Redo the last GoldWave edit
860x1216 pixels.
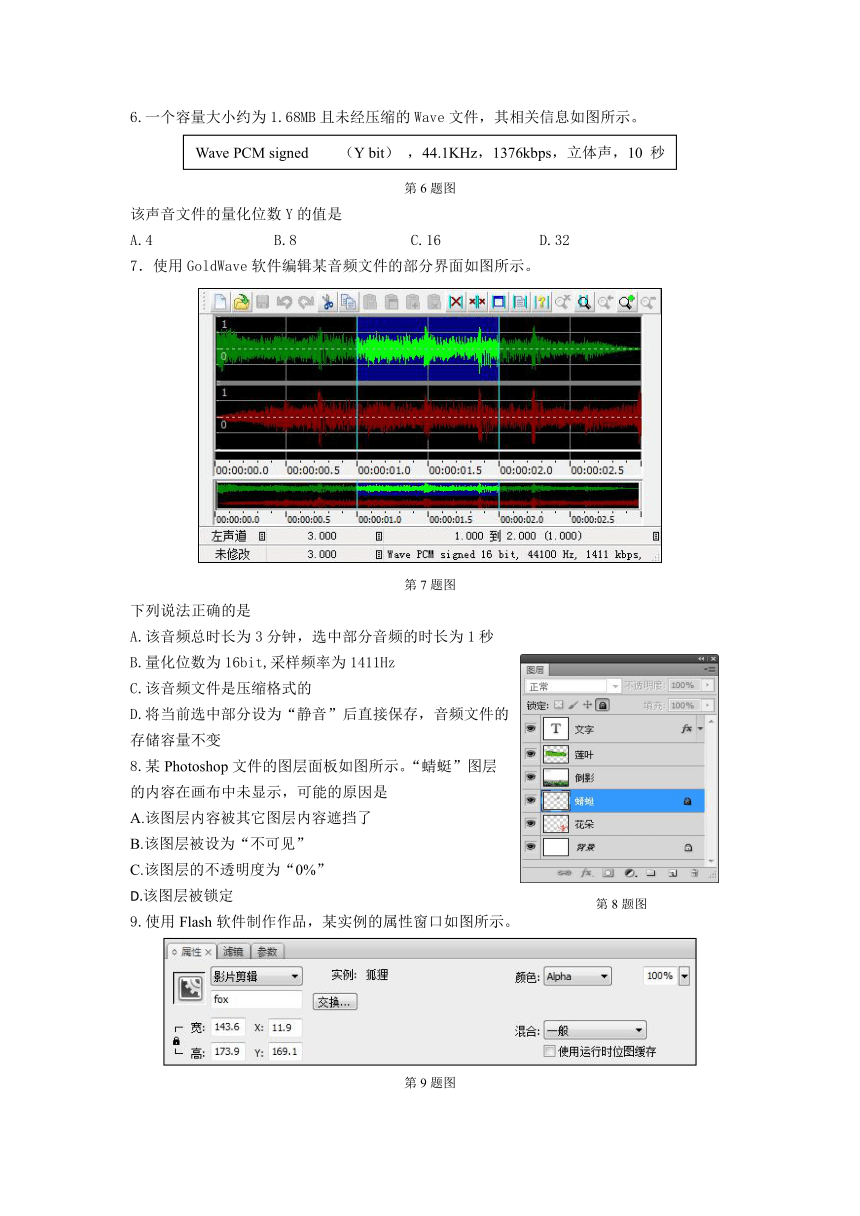pos(305,301)
